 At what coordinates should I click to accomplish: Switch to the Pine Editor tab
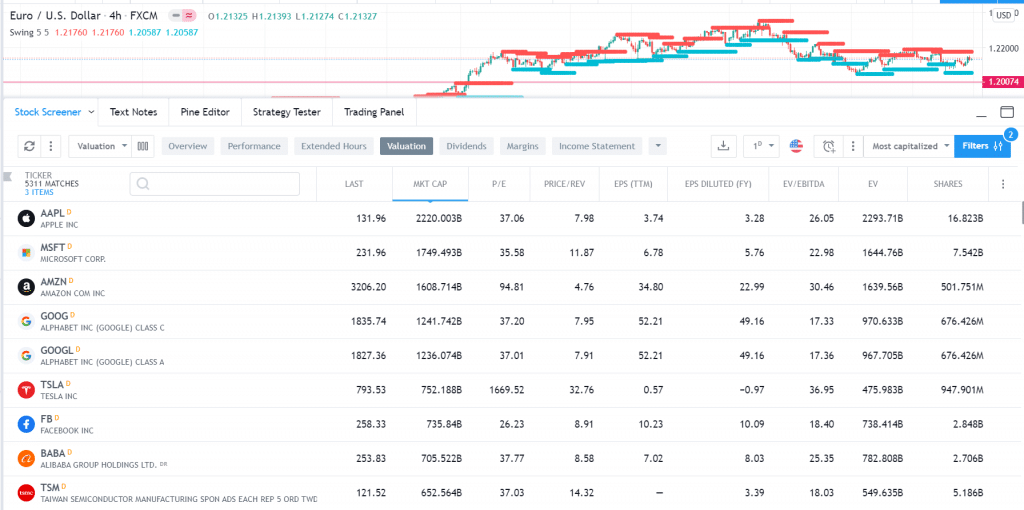coord(205,112)
